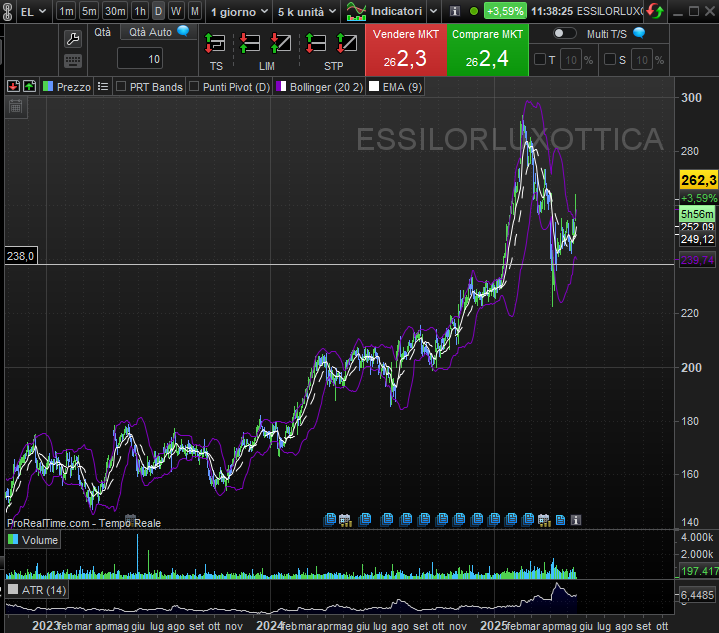Click the Multi T/S help bubble
The width and height of the screenshot is (719, 633).
click(x=639, y=33)
